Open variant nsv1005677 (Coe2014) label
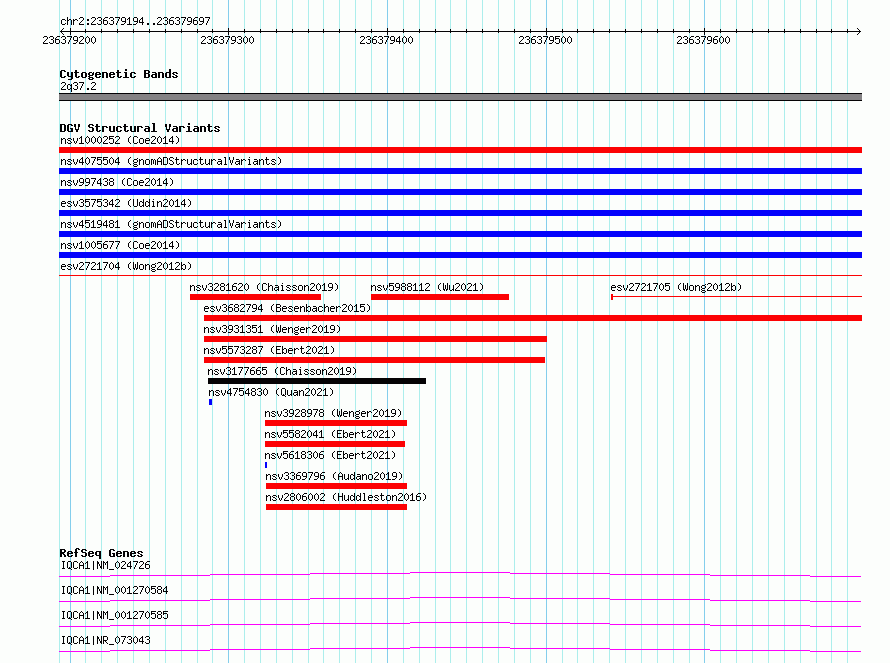The width and height of the screenshot is (890, 663). click(x=120, y=245)
